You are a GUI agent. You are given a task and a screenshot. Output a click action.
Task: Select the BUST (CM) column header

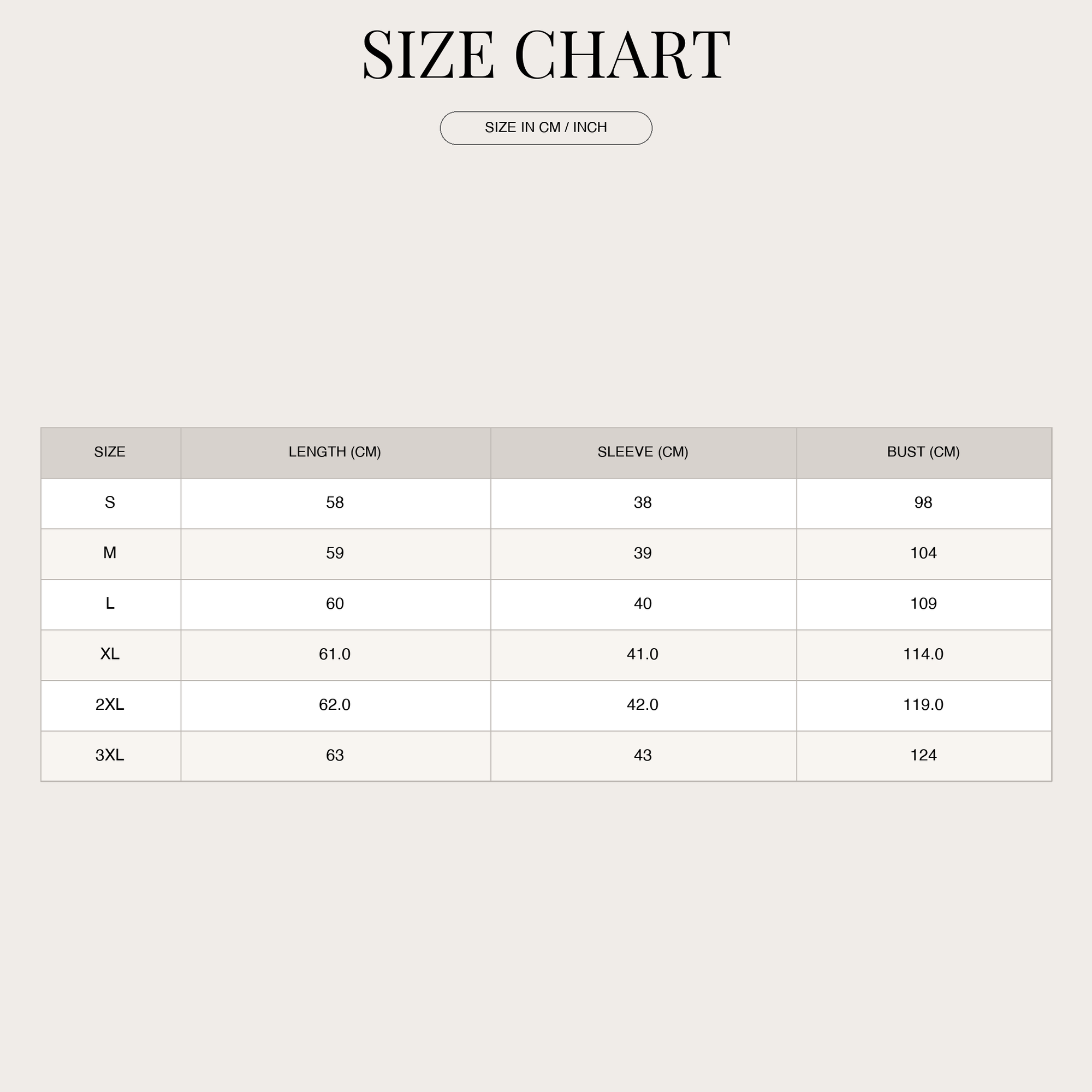tap(924, 453)
